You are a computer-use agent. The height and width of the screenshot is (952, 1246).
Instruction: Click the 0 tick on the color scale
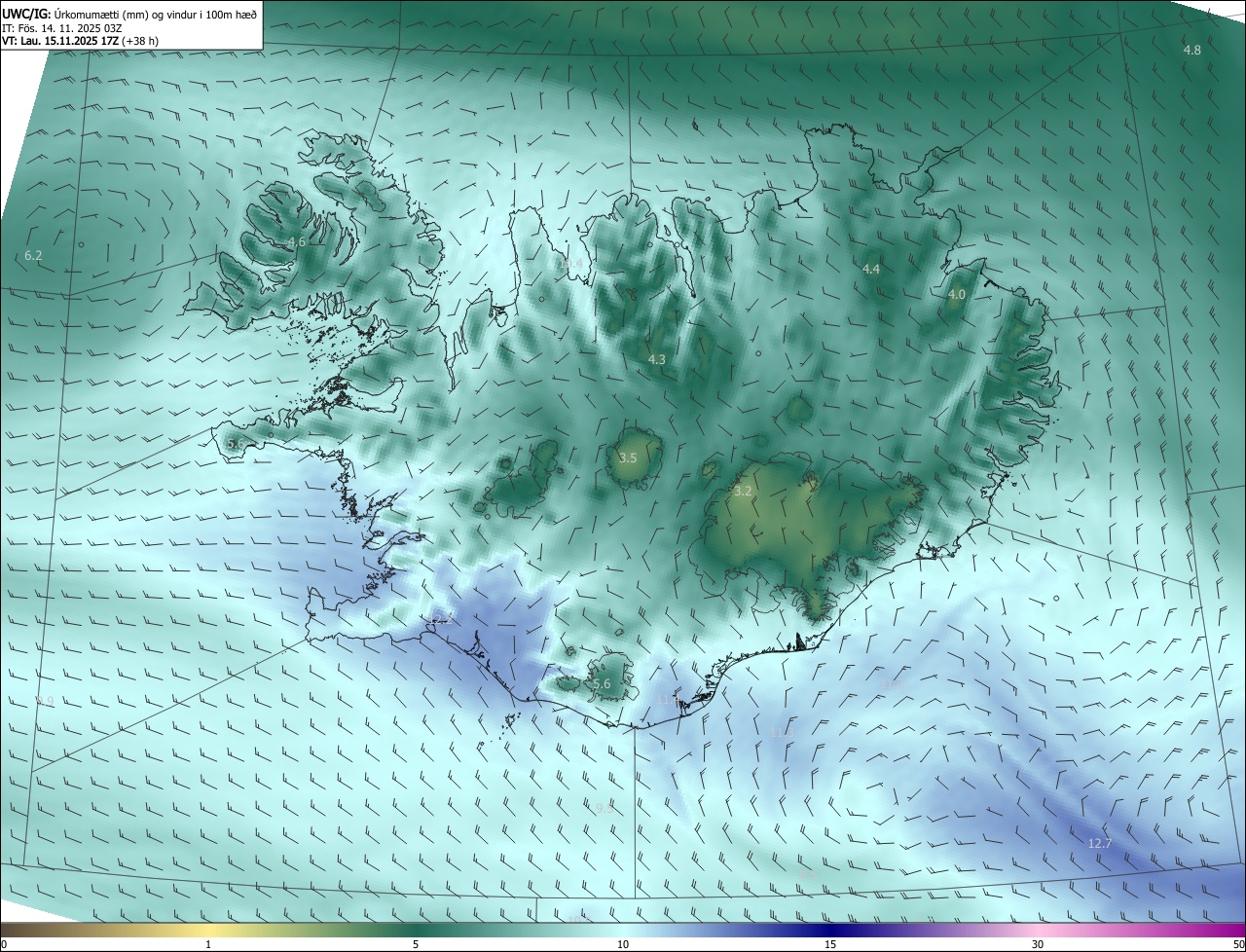click(4, 944)
